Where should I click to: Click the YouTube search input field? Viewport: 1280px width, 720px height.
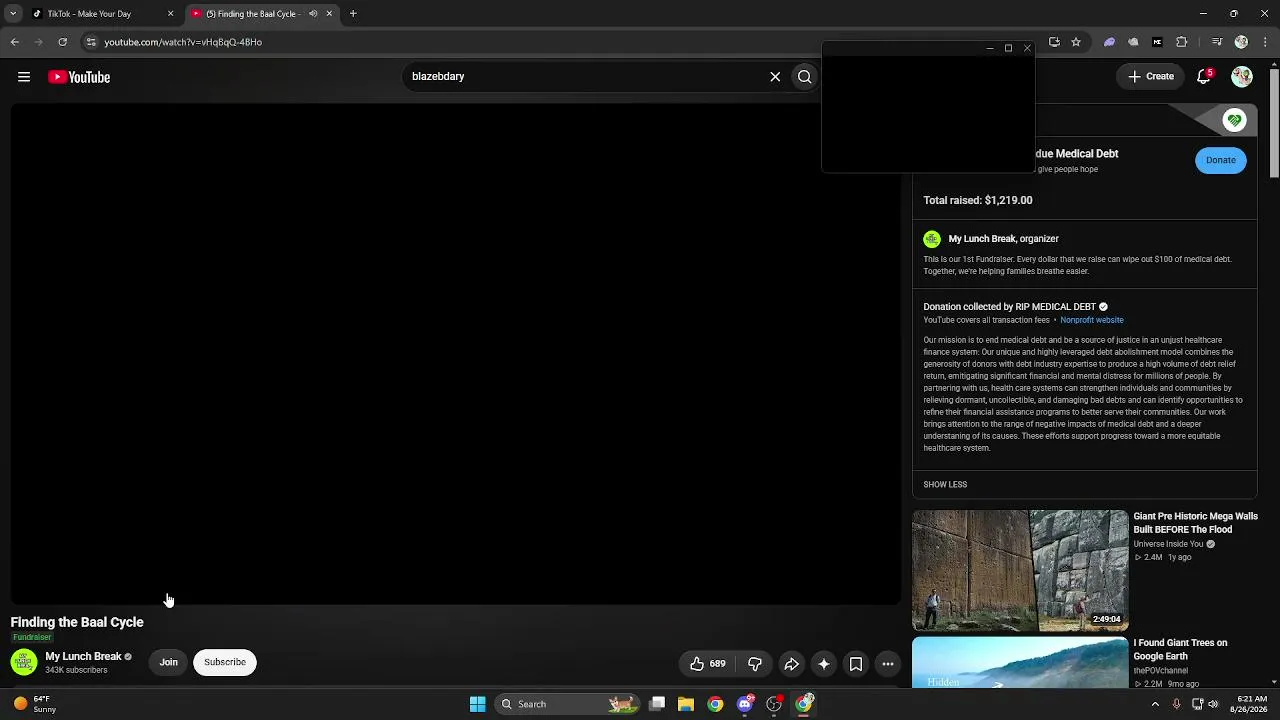point(583,77)
